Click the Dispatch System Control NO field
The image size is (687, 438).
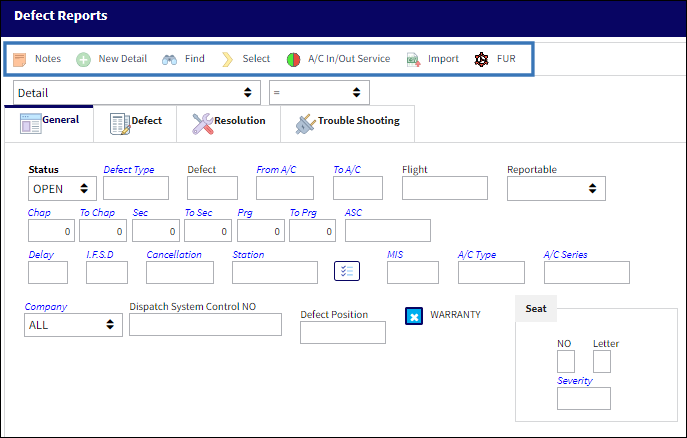pos(205,325)
